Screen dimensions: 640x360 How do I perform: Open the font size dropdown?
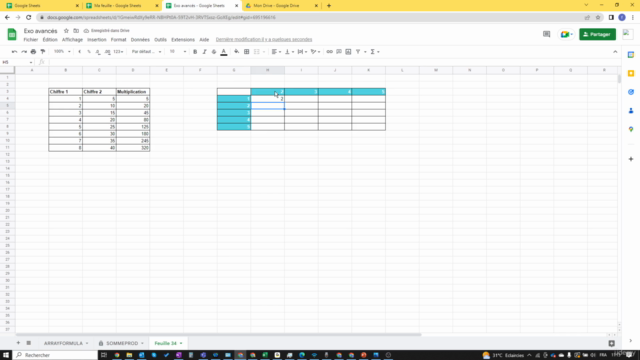tap(178, 52)
